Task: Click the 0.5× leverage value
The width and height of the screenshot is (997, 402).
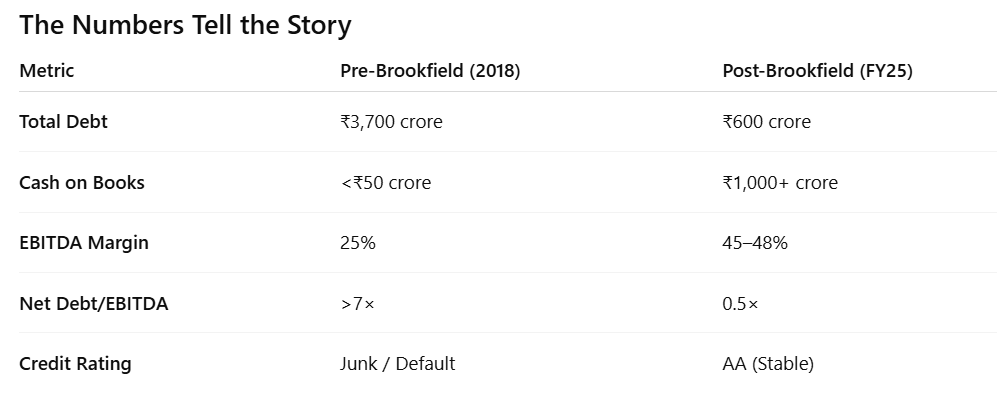Action: coord(740,304)
